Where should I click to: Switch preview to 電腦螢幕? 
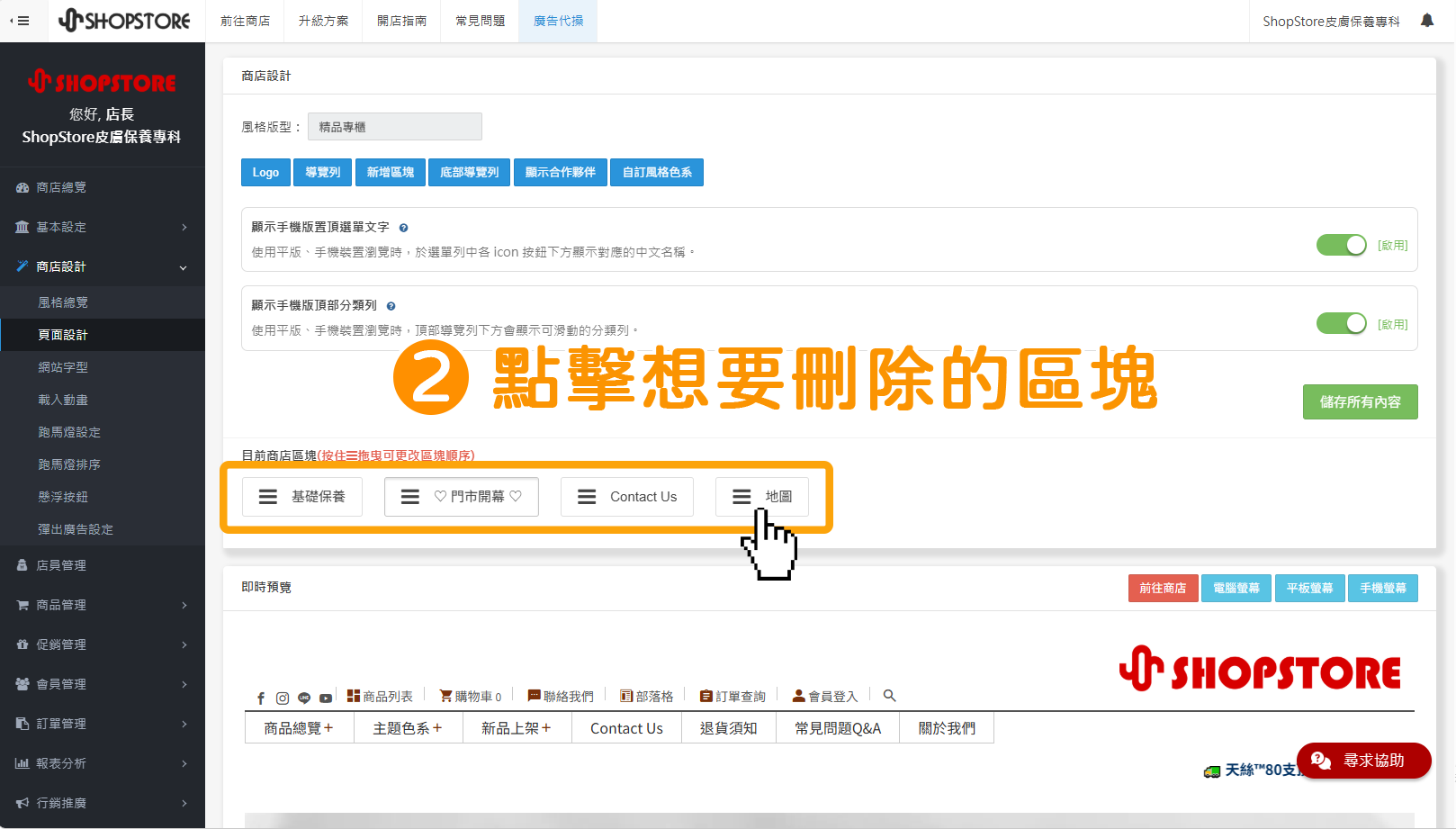[x=1236, y=588]
